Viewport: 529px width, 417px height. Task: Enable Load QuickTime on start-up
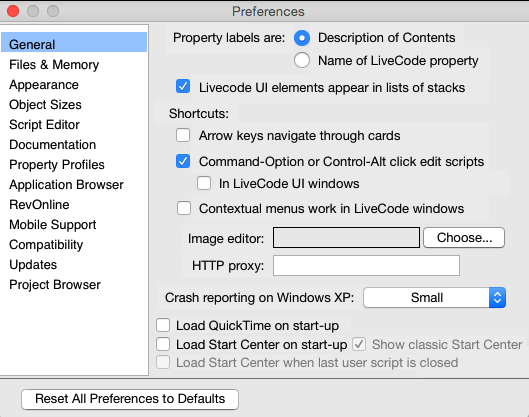point(163,326)
